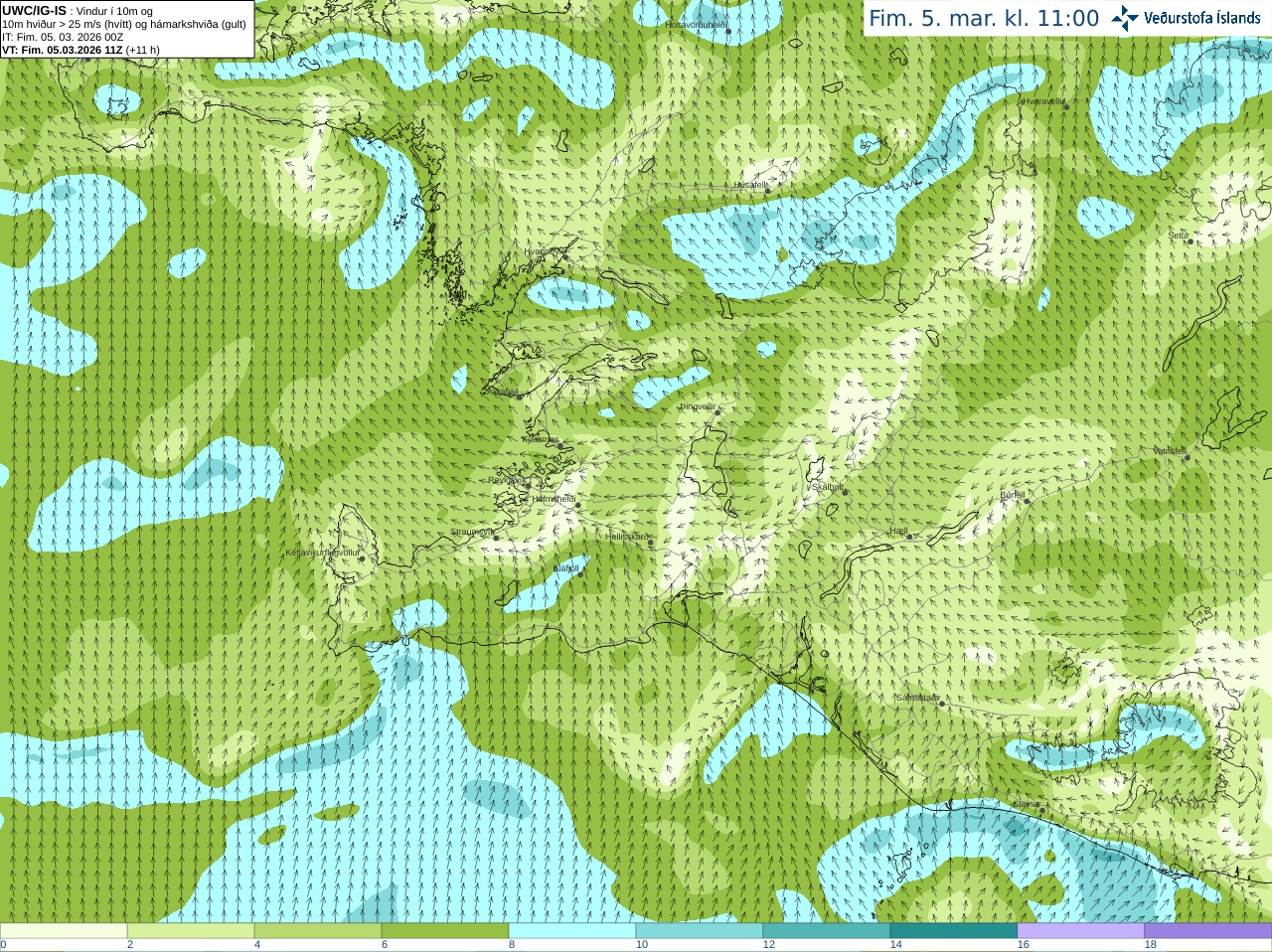Select the 10–12 m/s teal legend swatch
Image resolution: width=1272 pixels, height=952 pixels.
tap(700, 931)
